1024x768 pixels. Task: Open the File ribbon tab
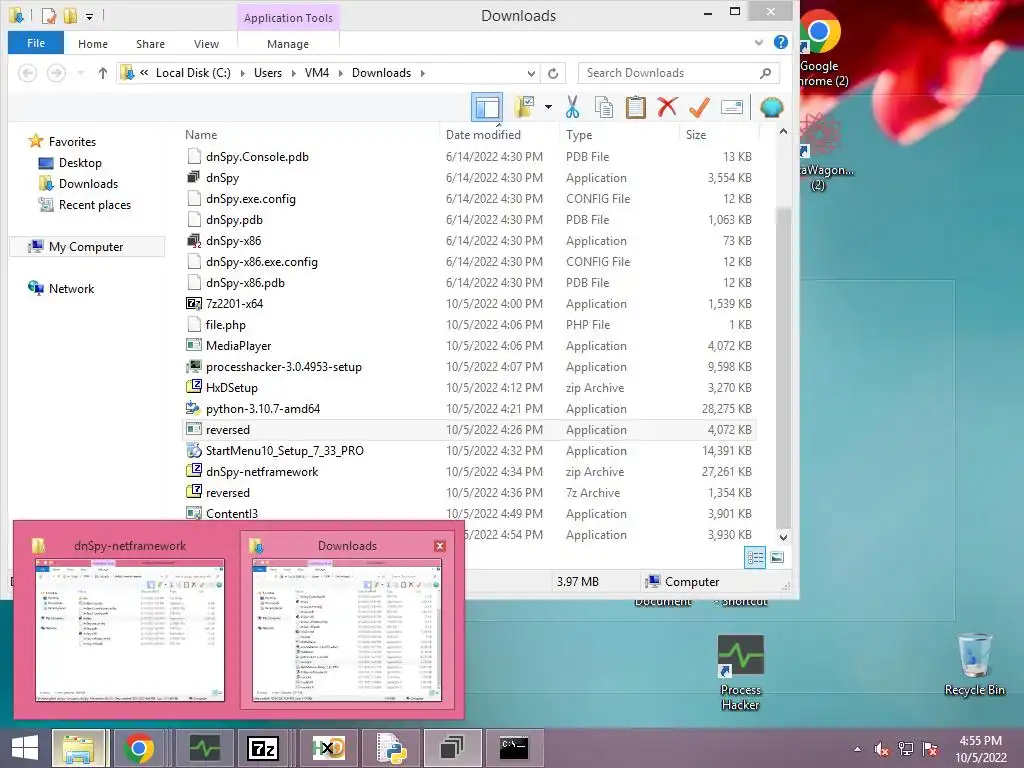coord(36,43)
